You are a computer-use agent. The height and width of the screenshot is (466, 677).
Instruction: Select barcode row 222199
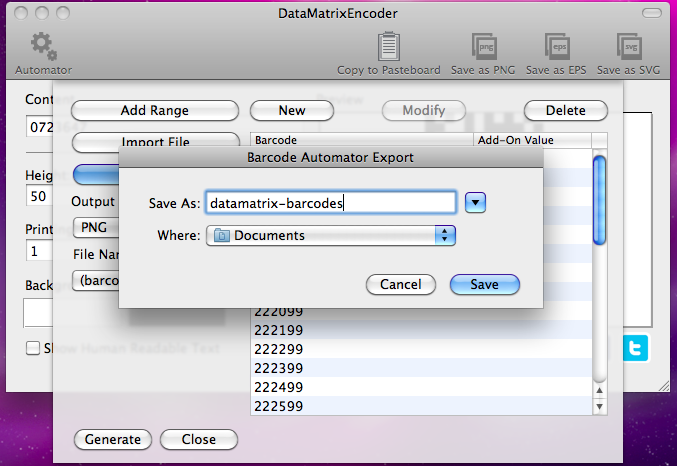click(421, 330)
